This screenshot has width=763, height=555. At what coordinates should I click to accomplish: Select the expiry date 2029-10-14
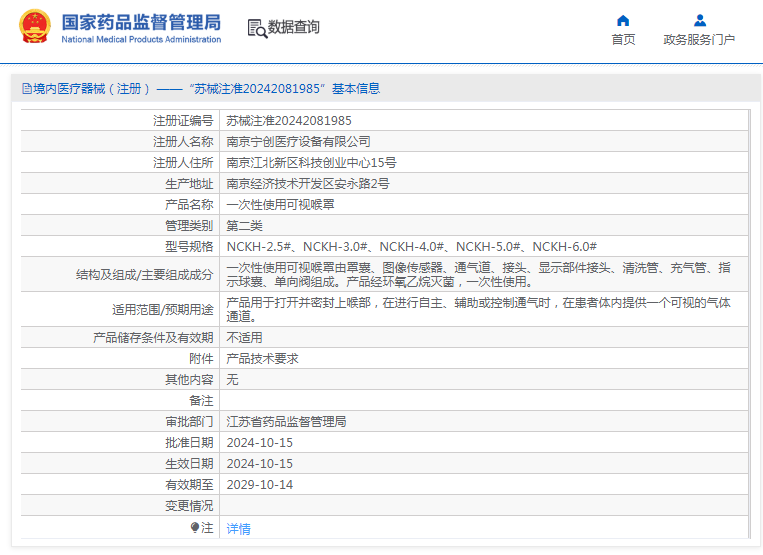(259, 484)
